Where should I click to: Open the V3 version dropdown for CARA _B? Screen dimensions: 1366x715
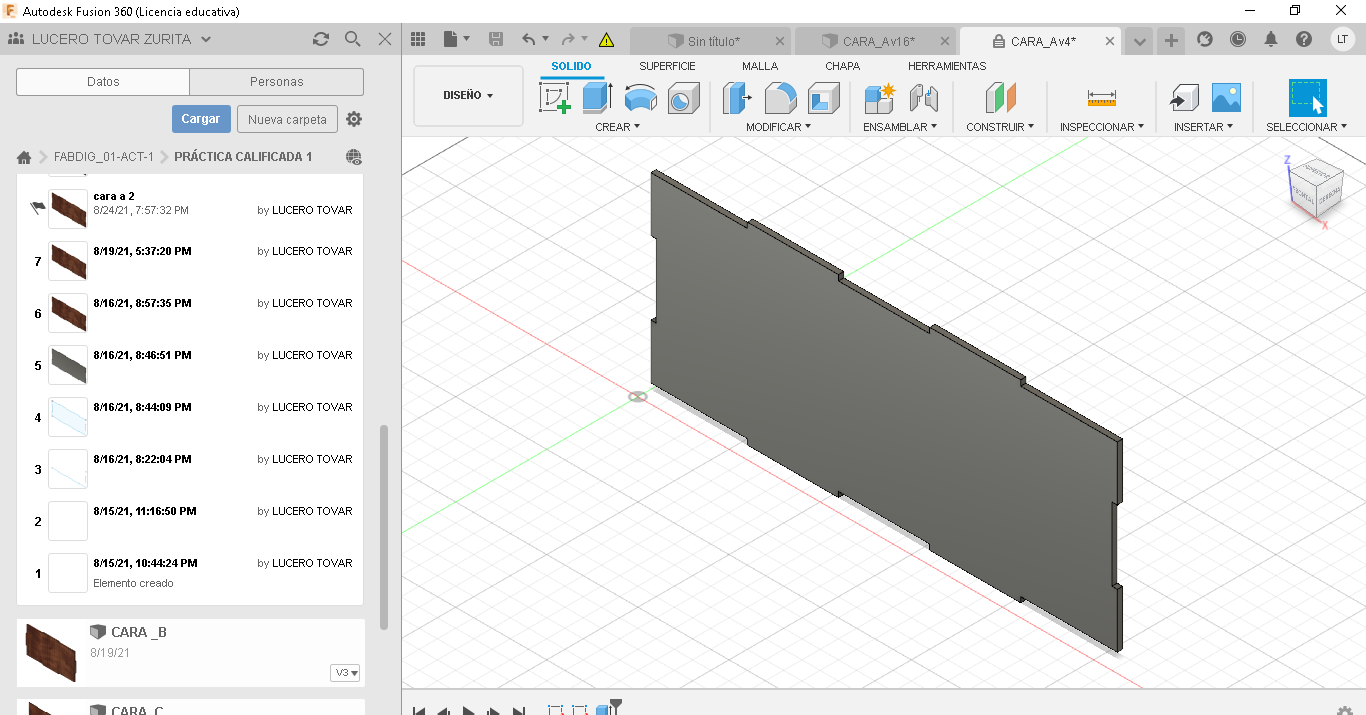point(345,673)
